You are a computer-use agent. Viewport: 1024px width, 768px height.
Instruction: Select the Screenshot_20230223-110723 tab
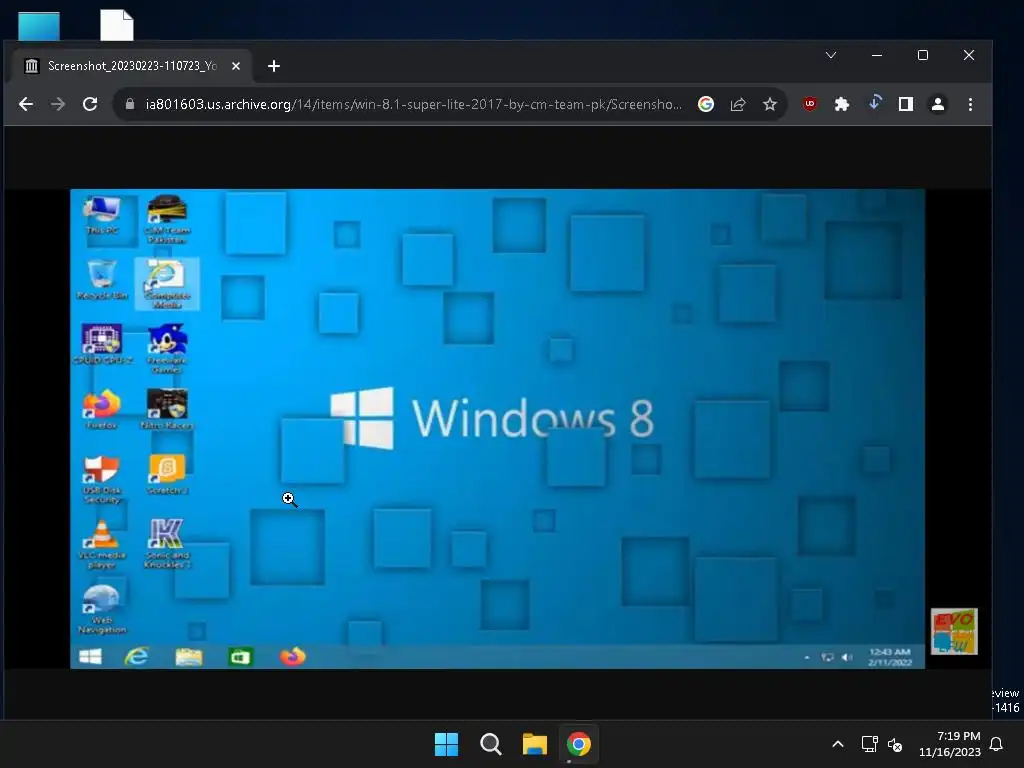click(x=133, y=66)
